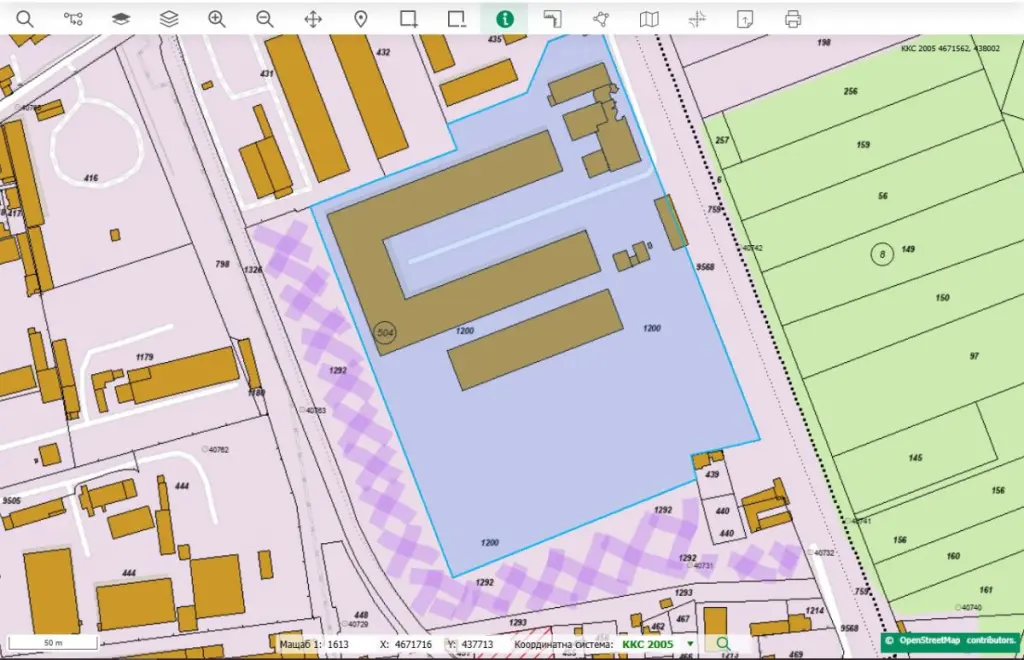Screen dimensions: 1024x660
Task: Select the rectangle plus selection tool
Action: (x=408, y=18)
